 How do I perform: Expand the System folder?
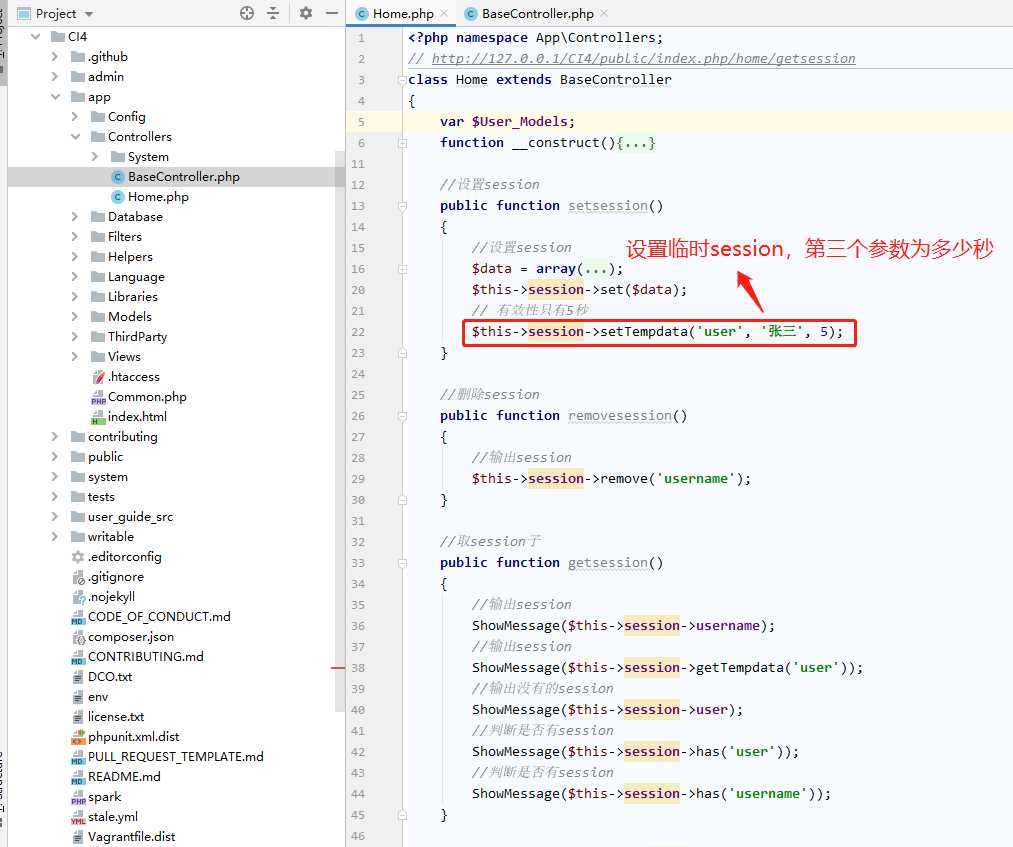coord(94,157)
